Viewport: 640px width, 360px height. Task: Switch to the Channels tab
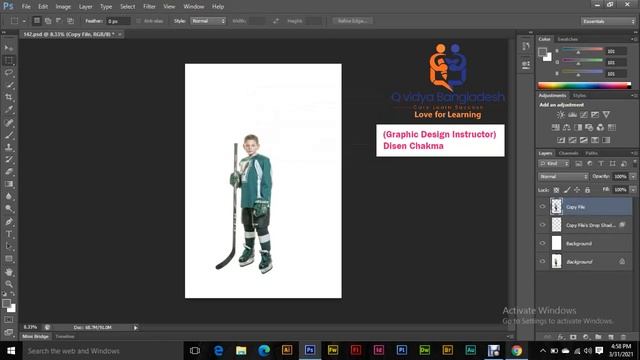[568, 153]
